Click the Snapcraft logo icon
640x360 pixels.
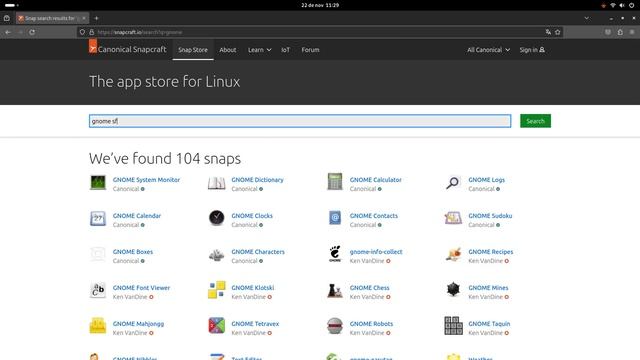(x=93, y=46)
